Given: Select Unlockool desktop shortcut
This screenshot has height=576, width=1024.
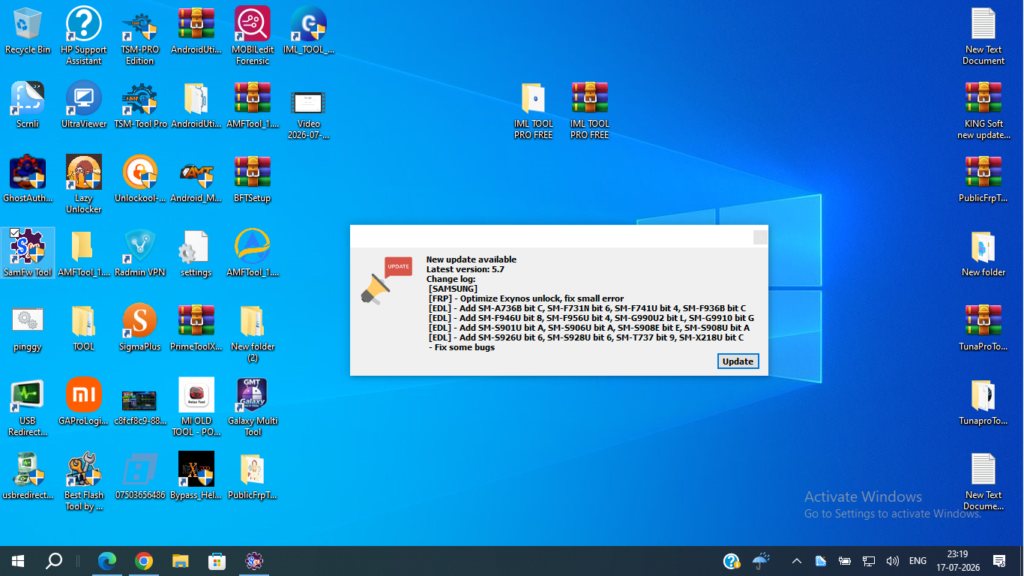Looking at the screenshot, I should click(140, 179).
